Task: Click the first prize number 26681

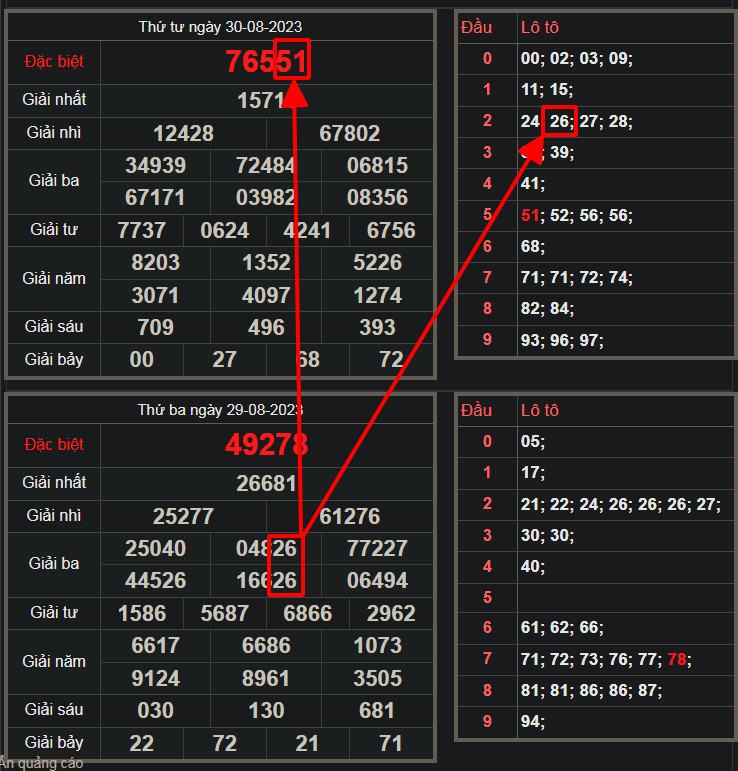Action: click(x=266, y=483)
